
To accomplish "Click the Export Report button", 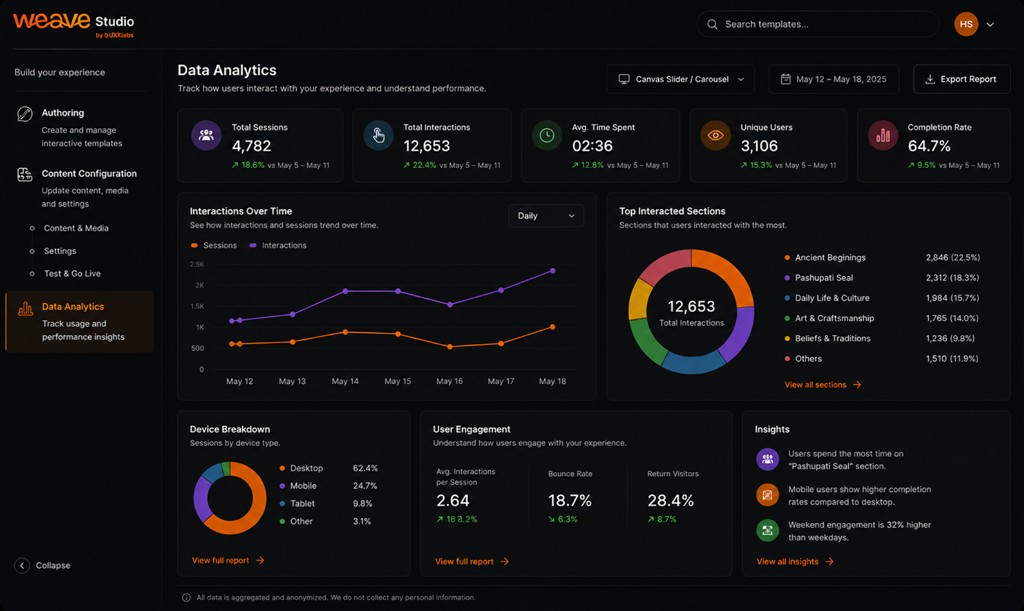I will (961, 79).
